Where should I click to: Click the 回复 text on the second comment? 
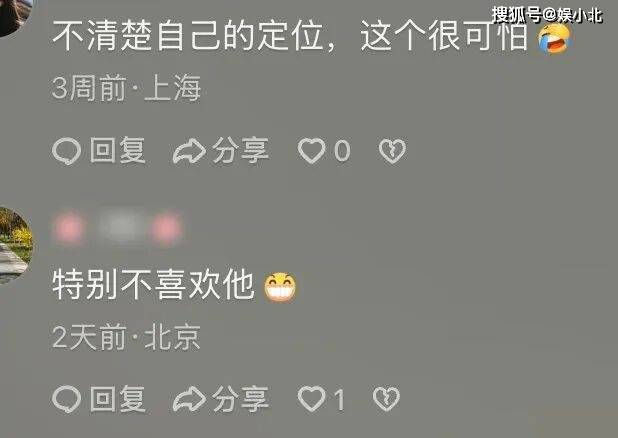118,399
